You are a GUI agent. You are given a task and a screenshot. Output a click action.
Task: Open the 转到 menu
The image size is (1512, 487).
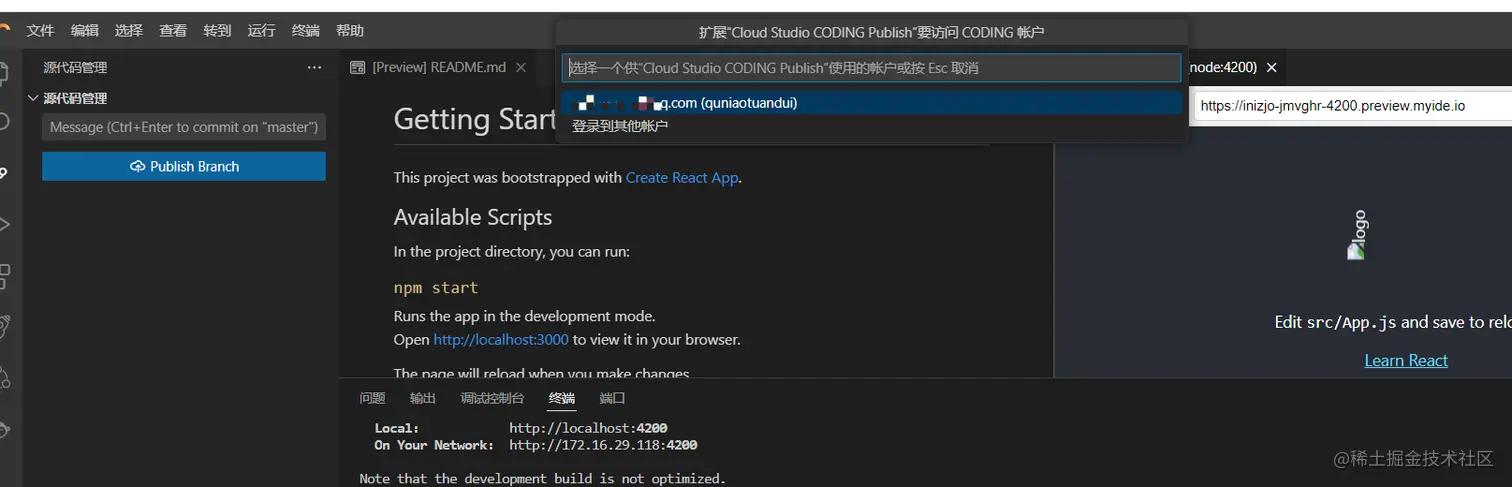(x=217, y=31)
